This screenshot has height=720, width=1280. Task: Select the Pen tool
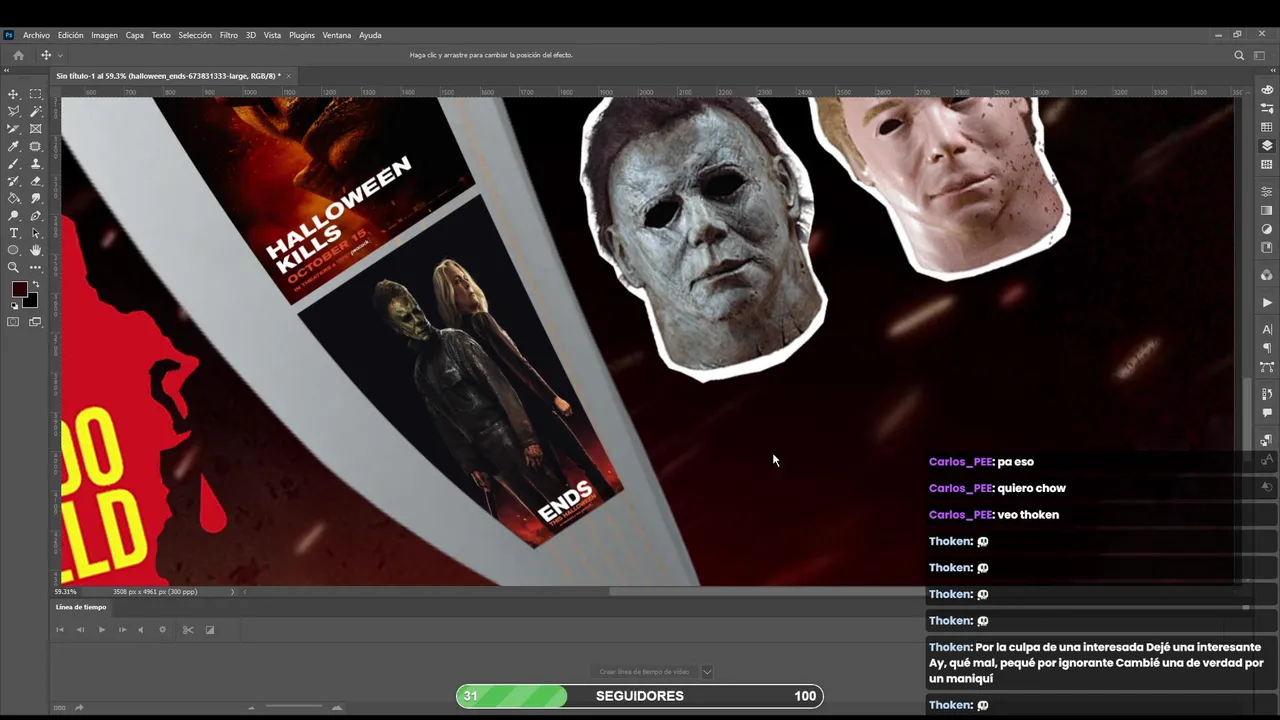coord(36,215)
